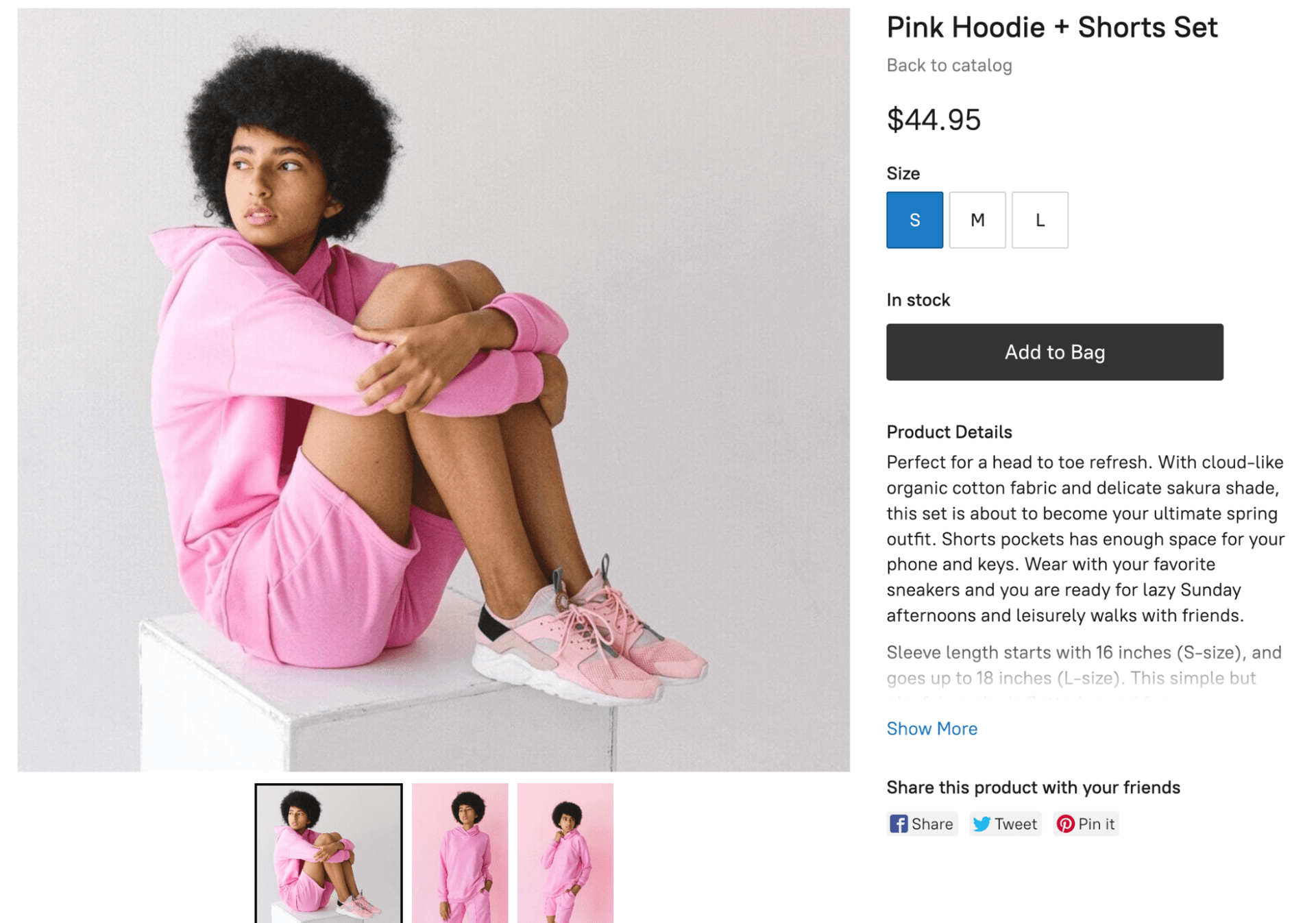Expand description with Show More

pyautogui.click(x=931, y=728)
